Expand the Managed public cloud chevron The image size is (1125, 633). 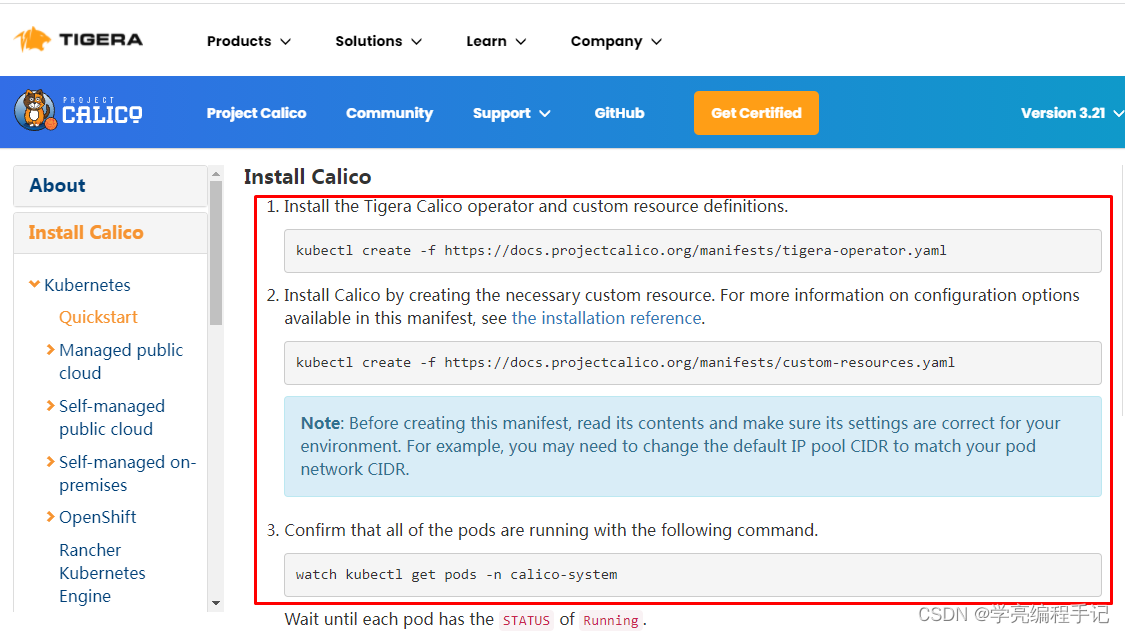tap(50, 350)
